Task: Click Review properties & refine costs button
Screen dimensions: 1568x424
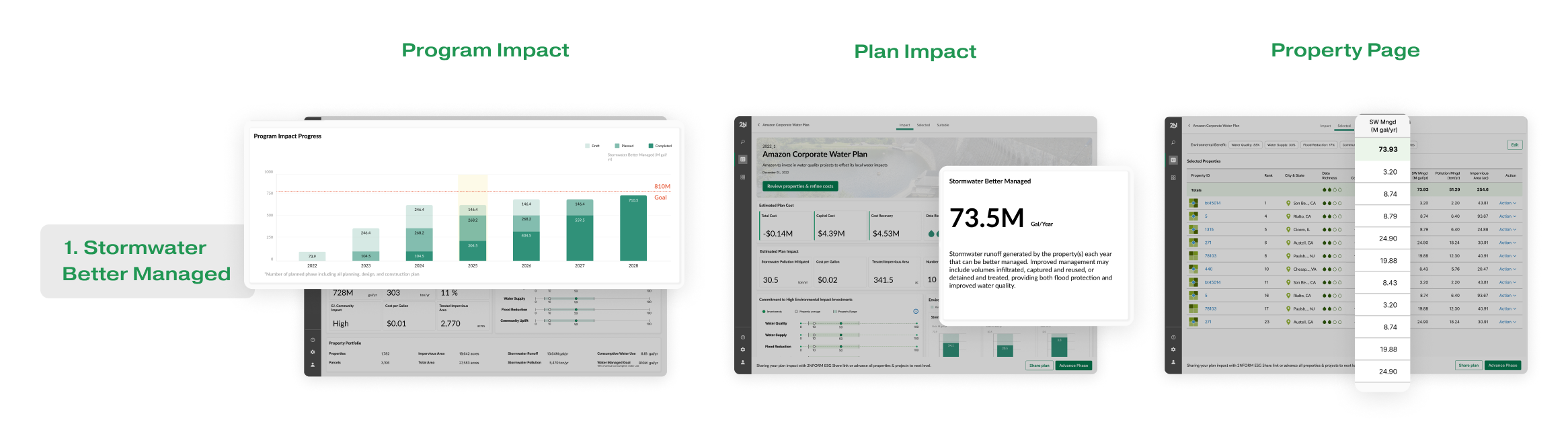Action: coord(799,186)
